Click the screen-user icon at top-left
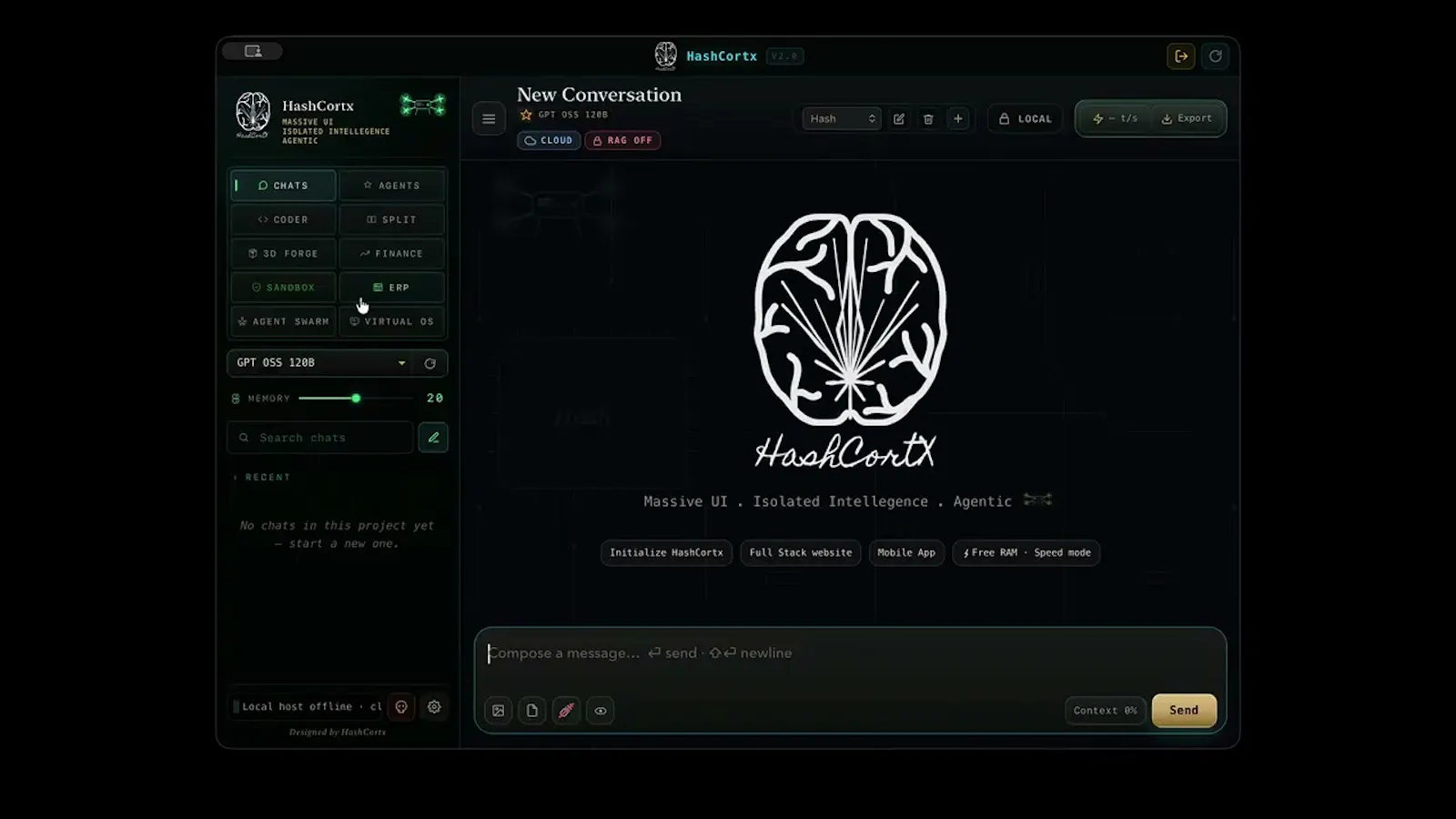Screen dimensions: 1456x819 (252, 51)
